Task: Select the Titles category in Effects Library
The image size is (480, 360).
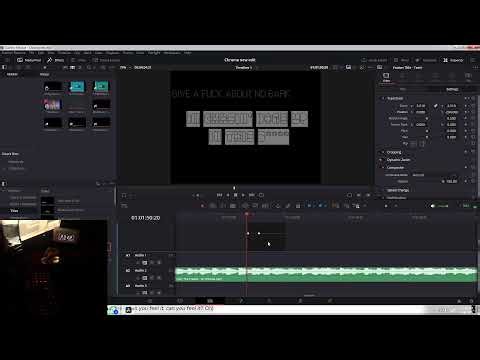Action: tap(14, 211)
